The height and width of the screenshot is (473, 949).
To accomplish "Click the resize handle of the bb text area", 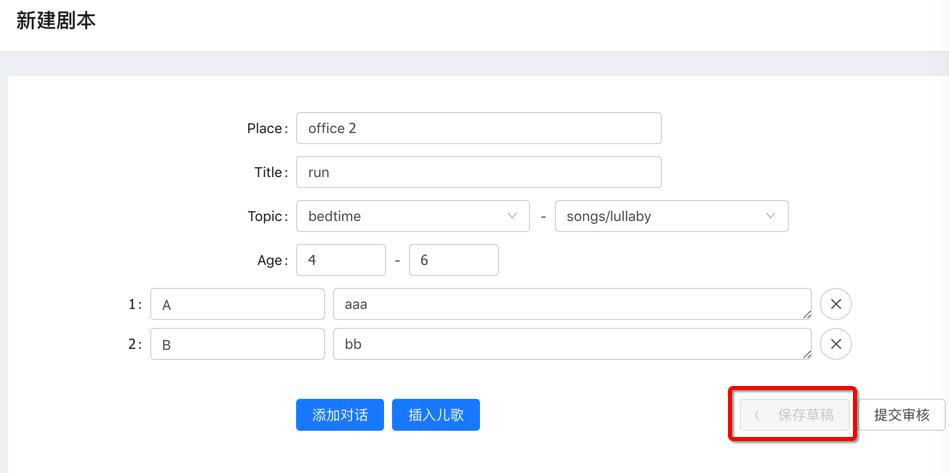I will click(806, 354).
